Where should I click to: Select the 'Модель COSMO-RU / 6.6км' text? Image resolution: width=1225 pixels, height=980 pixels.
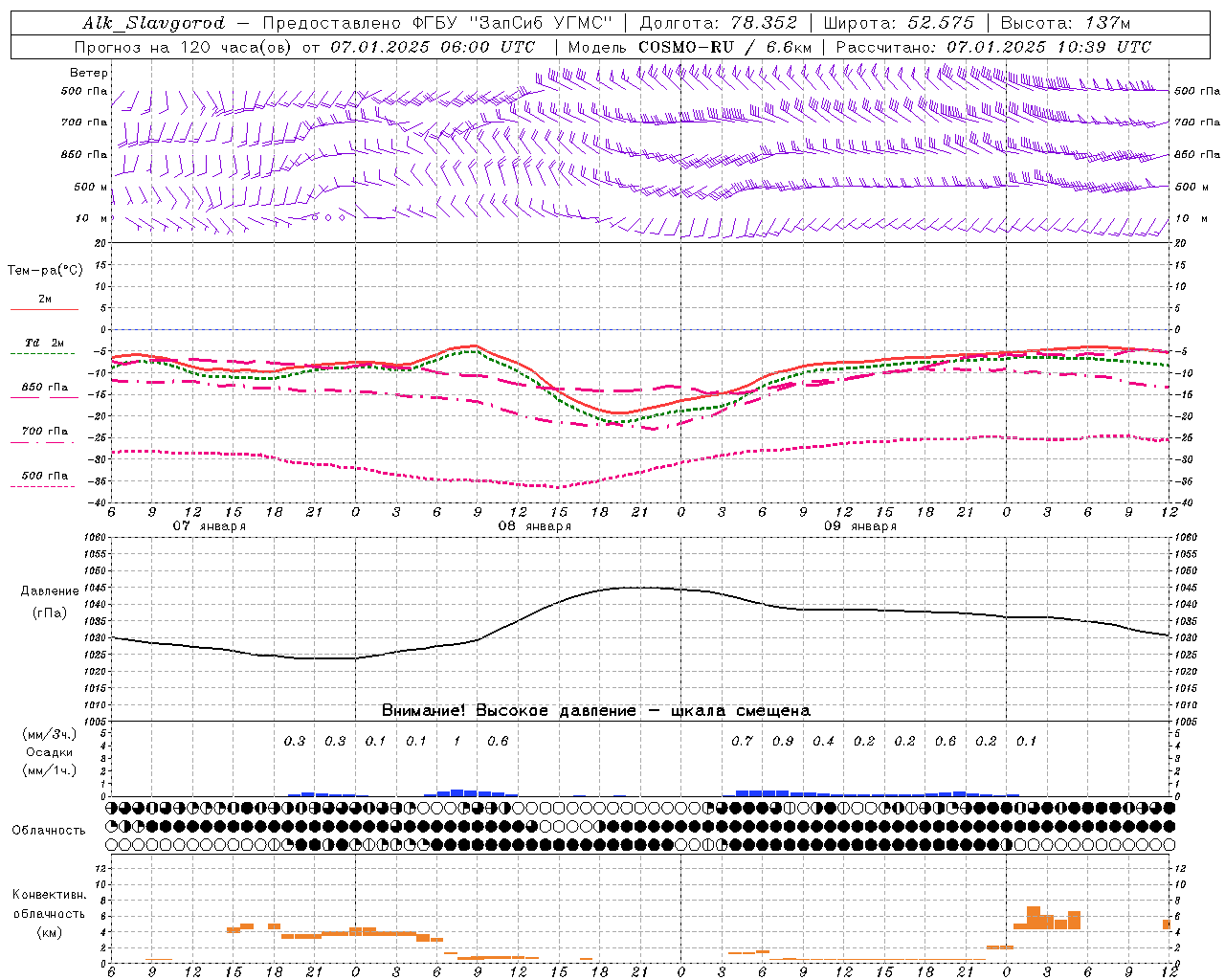pos(690,47)
